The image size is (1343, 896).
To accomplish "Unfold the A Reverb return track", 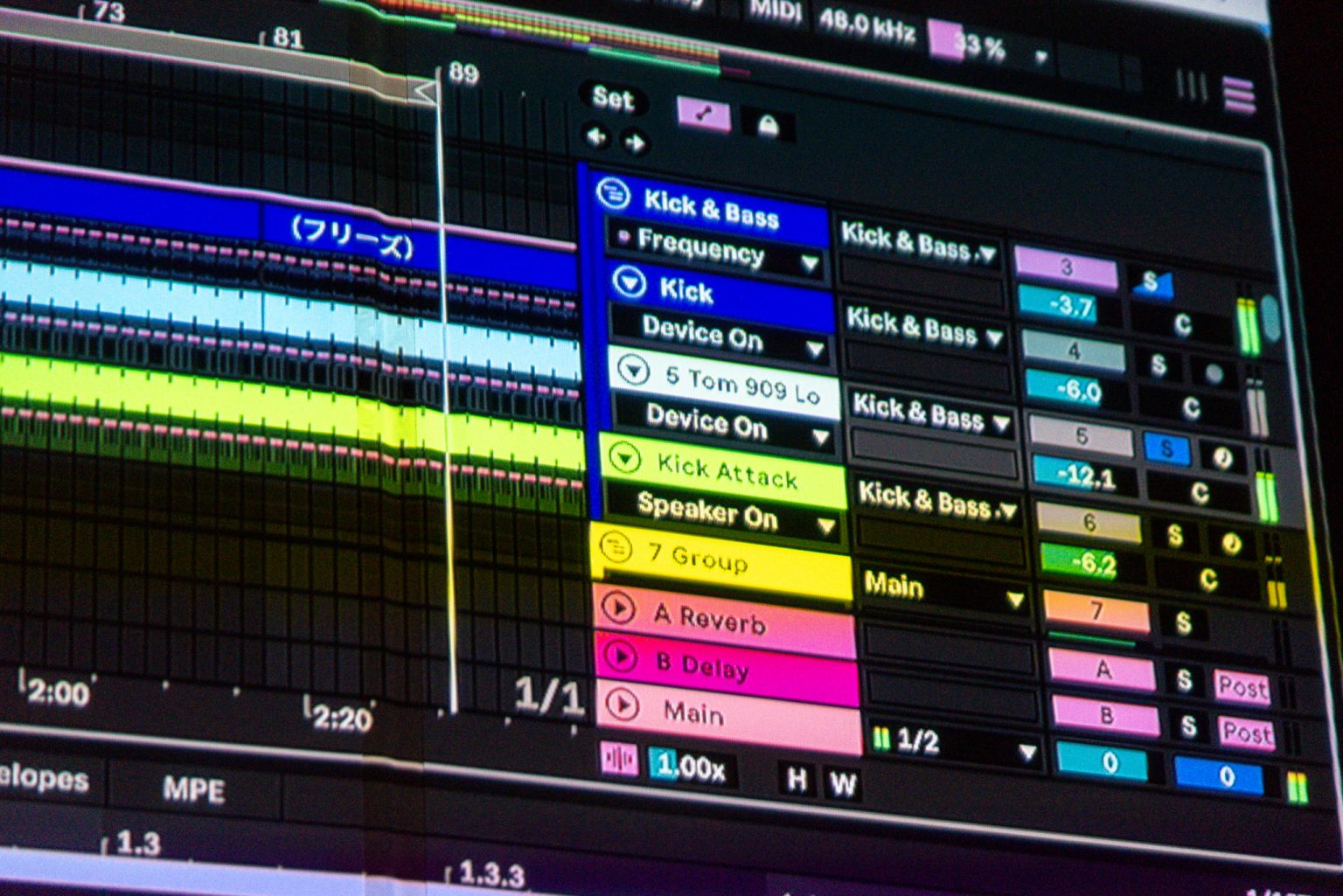I will [620, 608].
